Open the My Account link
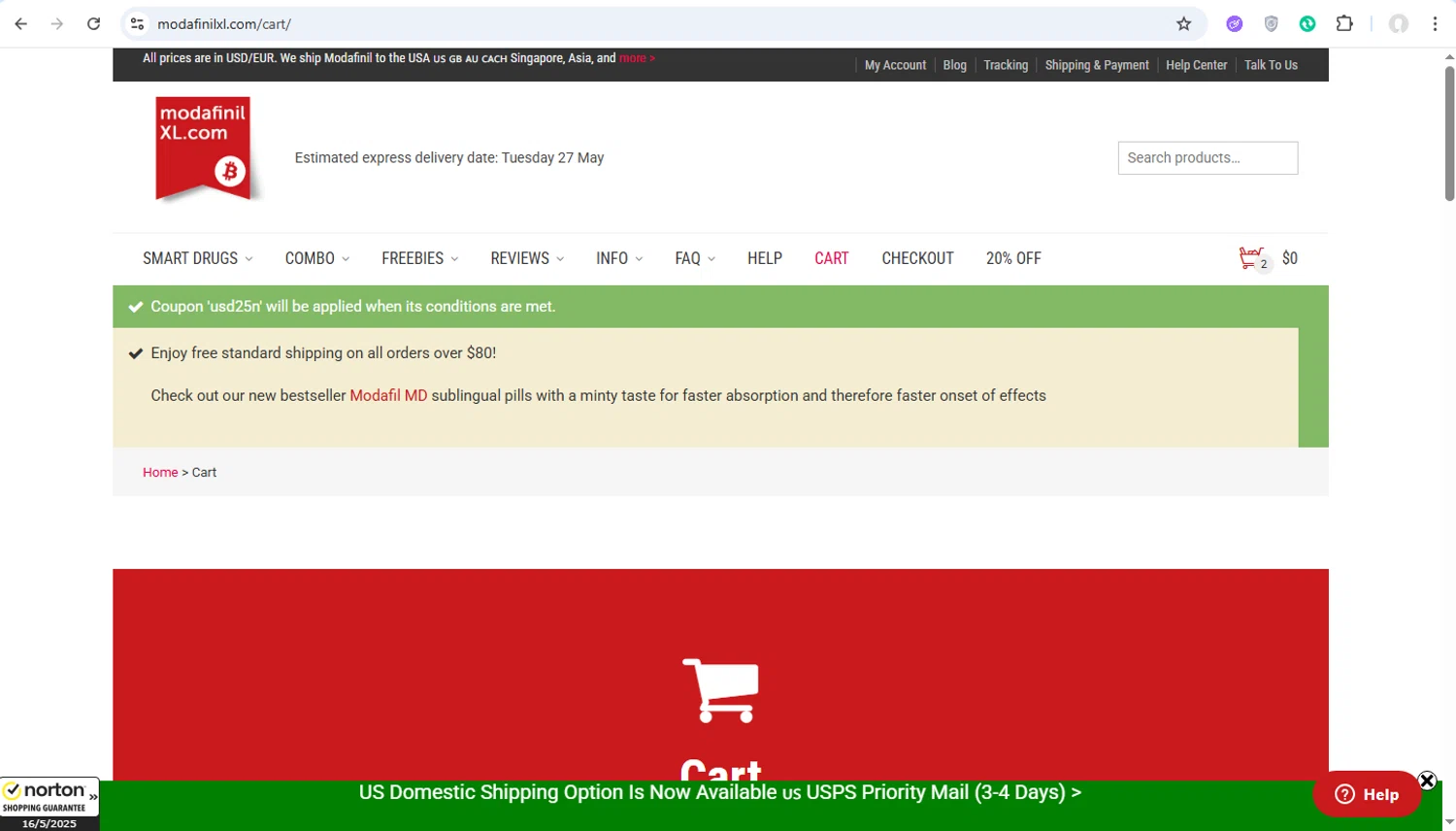 (x=895, y=65)
